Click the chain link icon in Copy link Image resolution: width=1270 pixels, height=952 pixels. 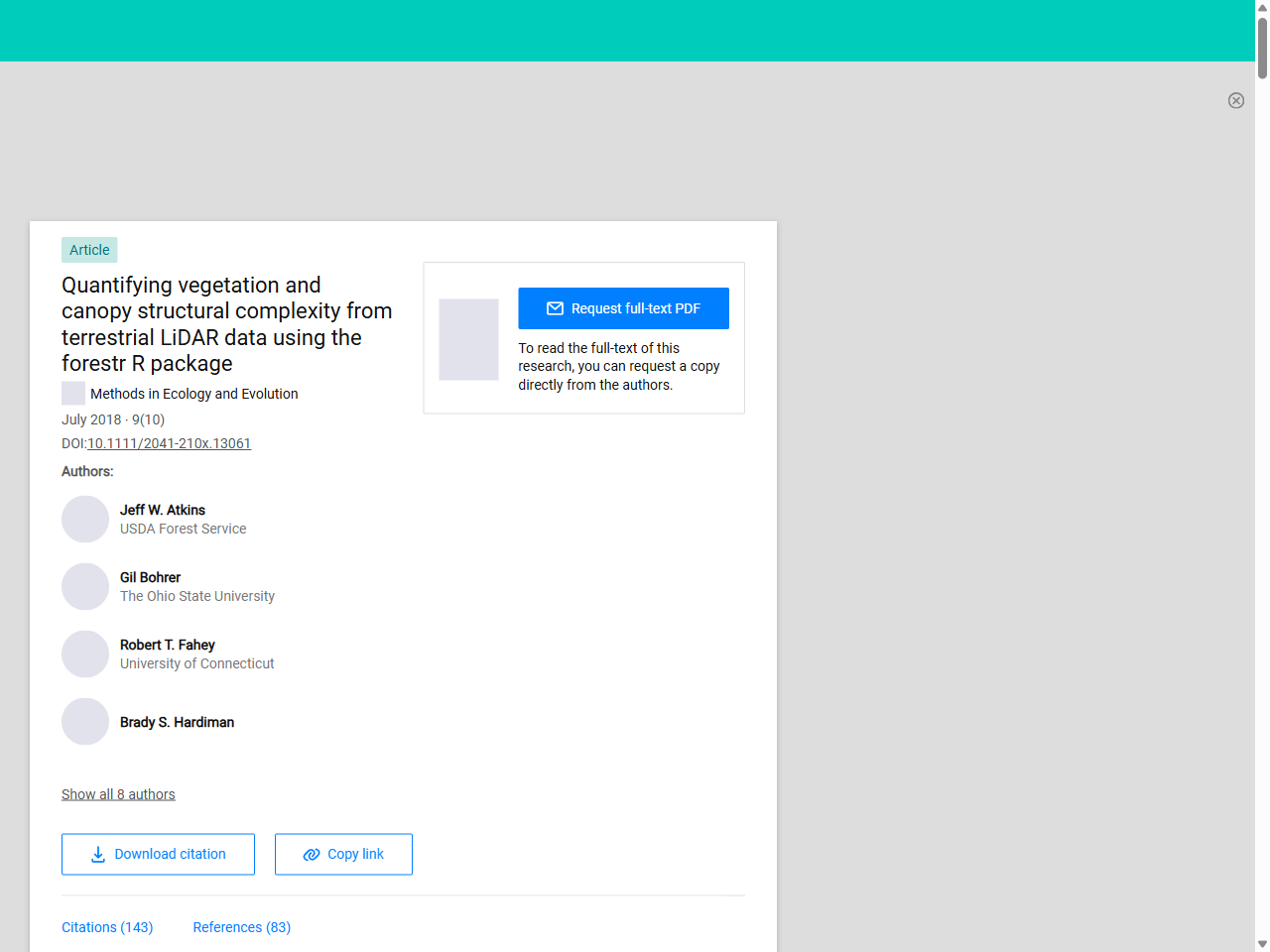(x=312, y=854)
